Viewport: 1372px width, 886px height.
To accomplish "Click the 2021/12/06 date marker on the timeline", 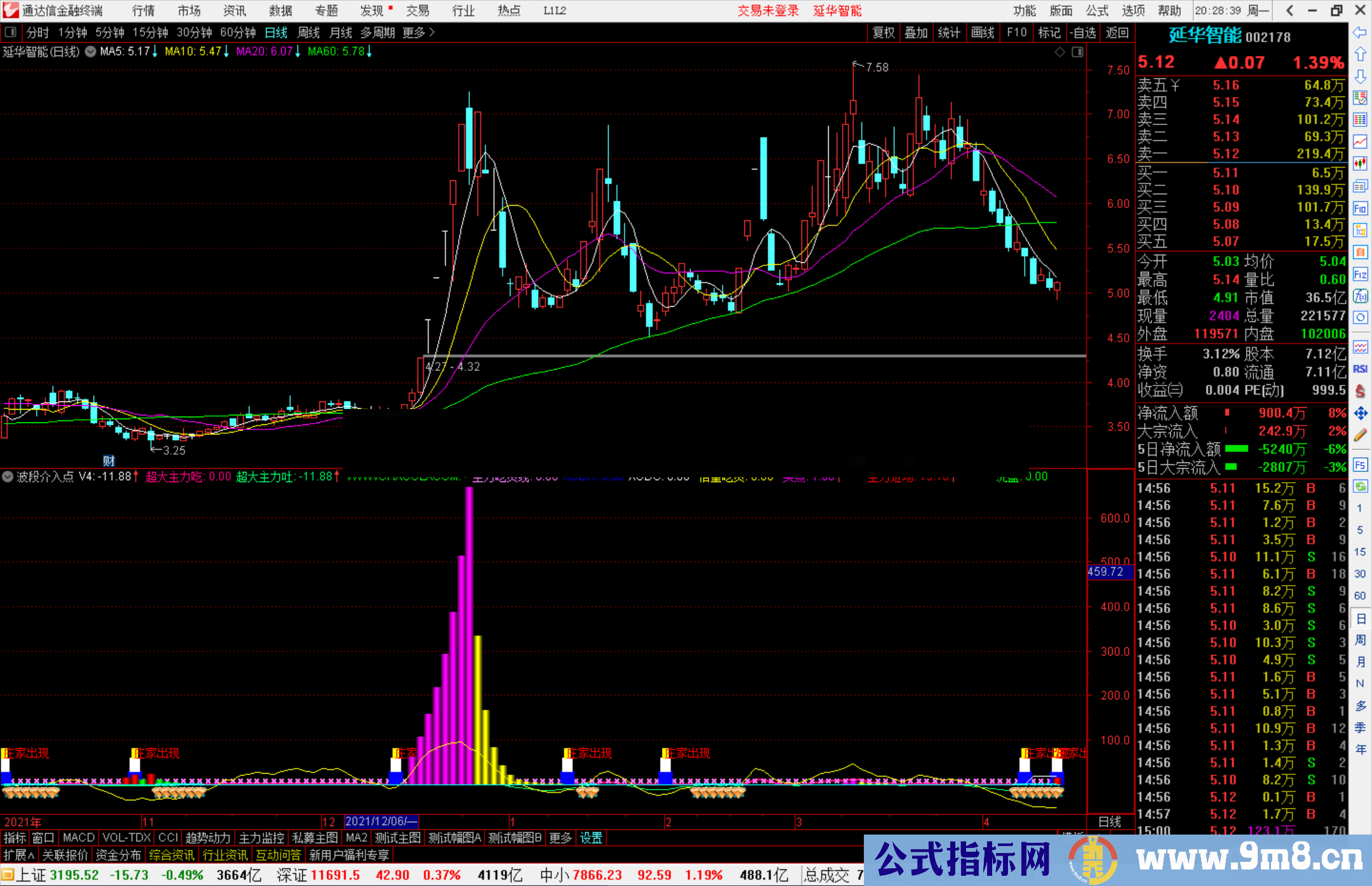I will coord(381,821).
